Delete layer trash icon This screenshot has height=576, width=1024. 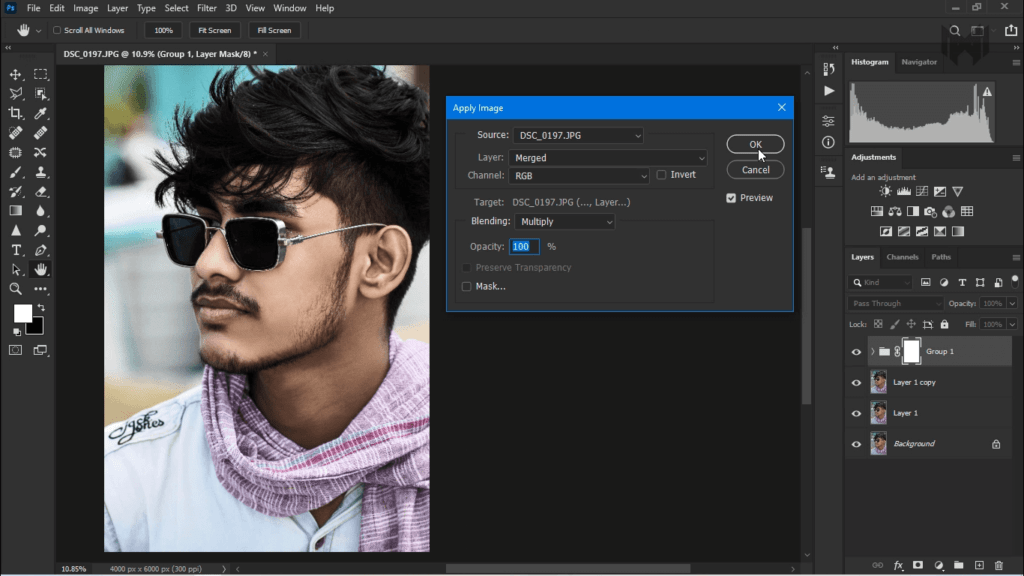tap(999, 565)
